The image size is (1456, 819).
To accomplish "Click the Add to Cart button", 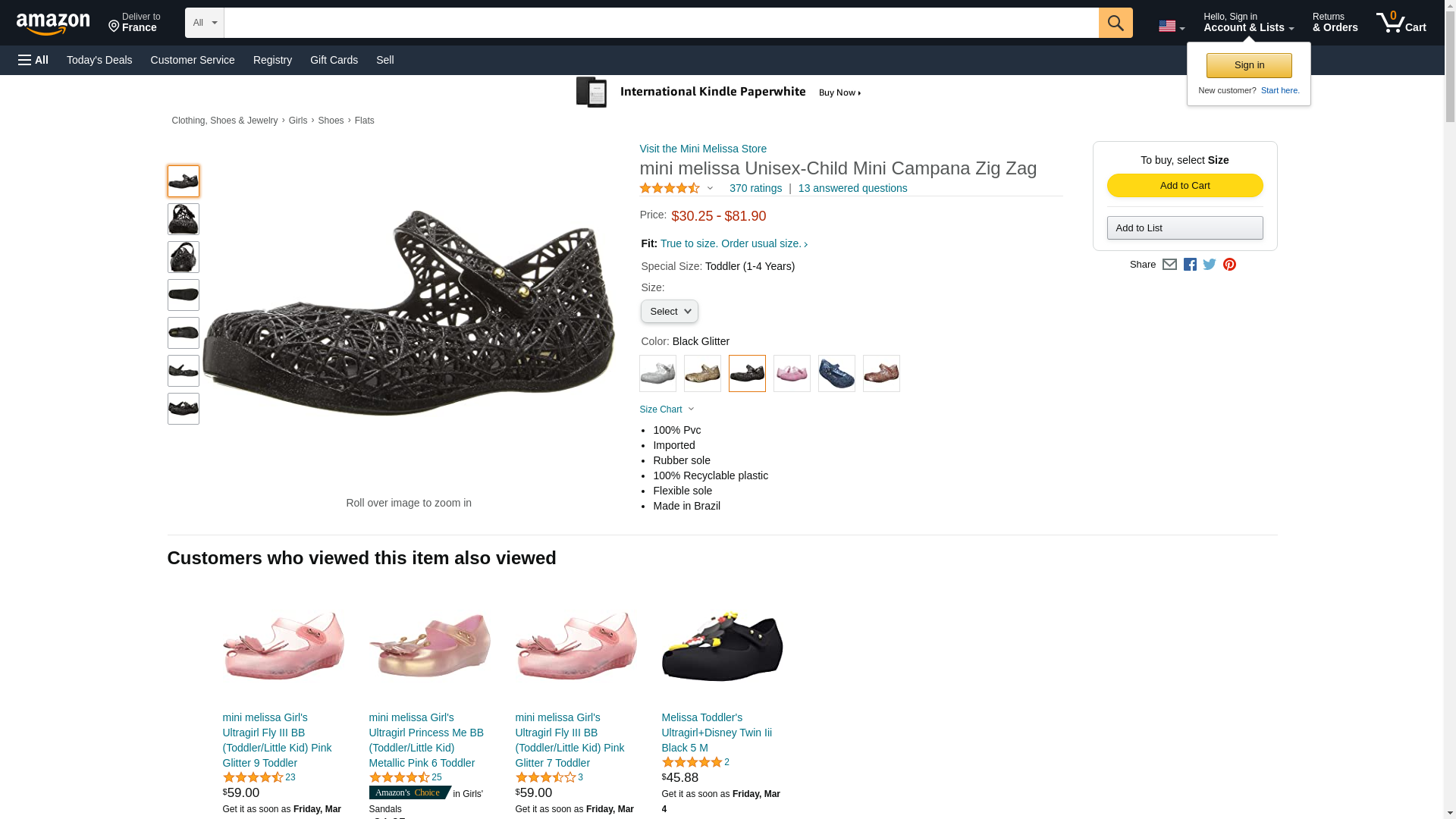I will pos(1185,186).
